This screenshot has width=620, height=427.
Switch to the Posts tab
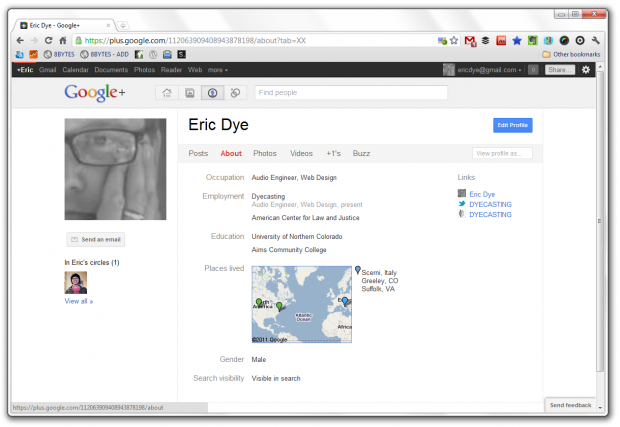198,153
